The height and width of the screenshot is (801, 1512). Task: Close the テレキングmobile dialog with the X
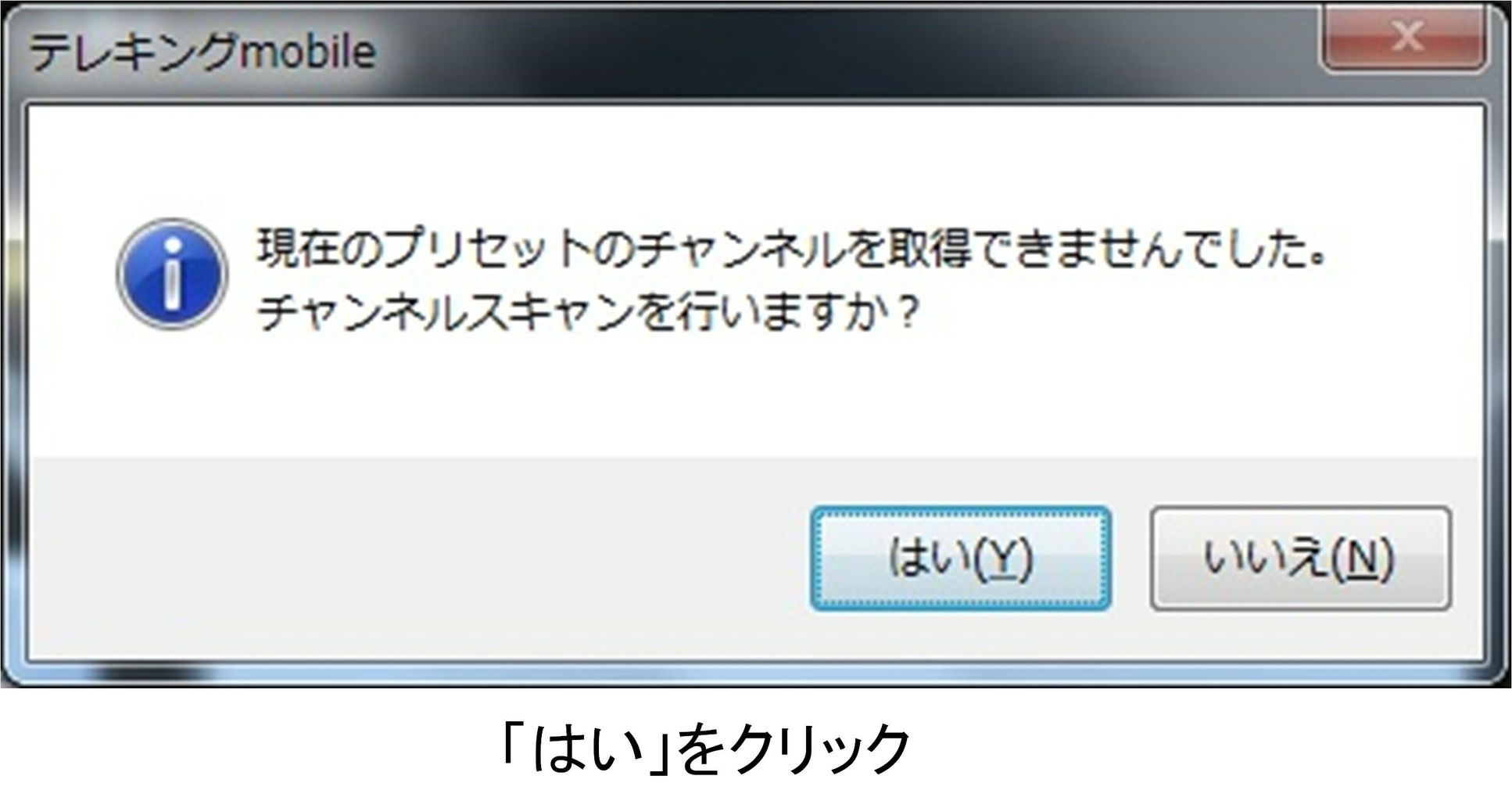(1406, 38)
